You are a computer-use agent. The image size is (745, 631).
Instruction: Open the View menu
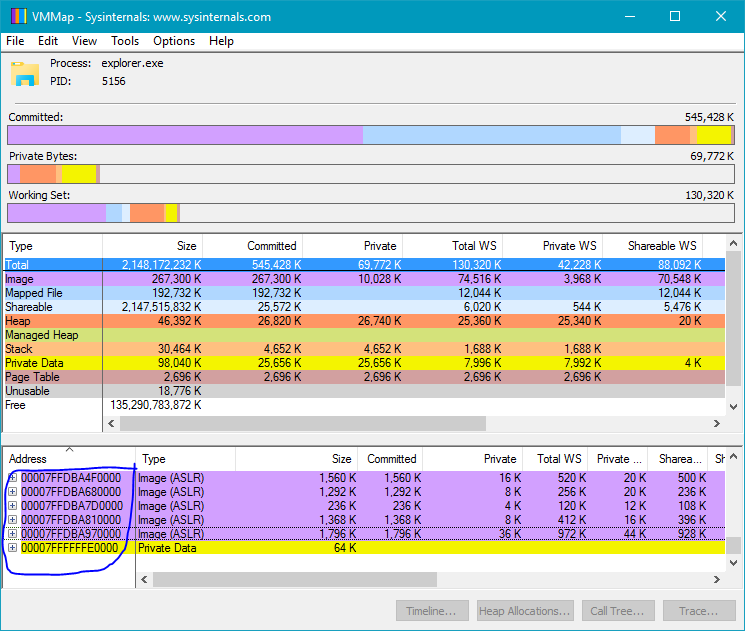pos(84,41)
